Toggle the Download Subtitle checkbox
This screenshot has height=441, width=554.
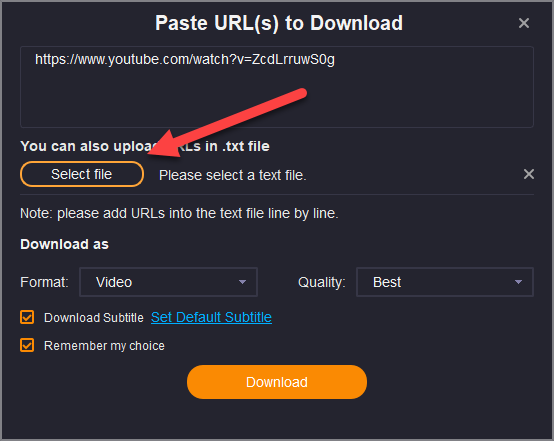click(x=27, y=317)
